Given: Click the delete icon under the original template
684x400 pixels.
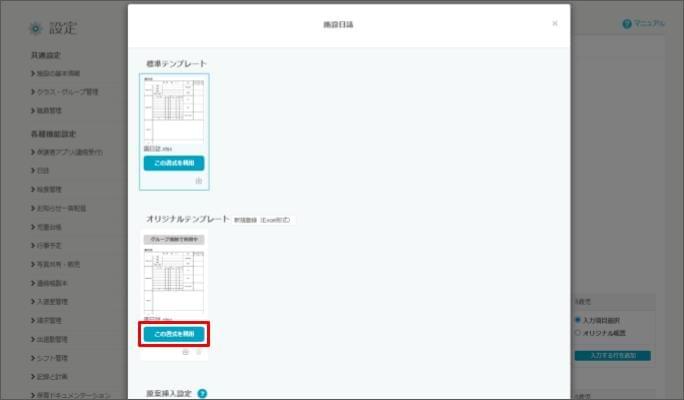Looking at the screenshot, I should point(198,352).
